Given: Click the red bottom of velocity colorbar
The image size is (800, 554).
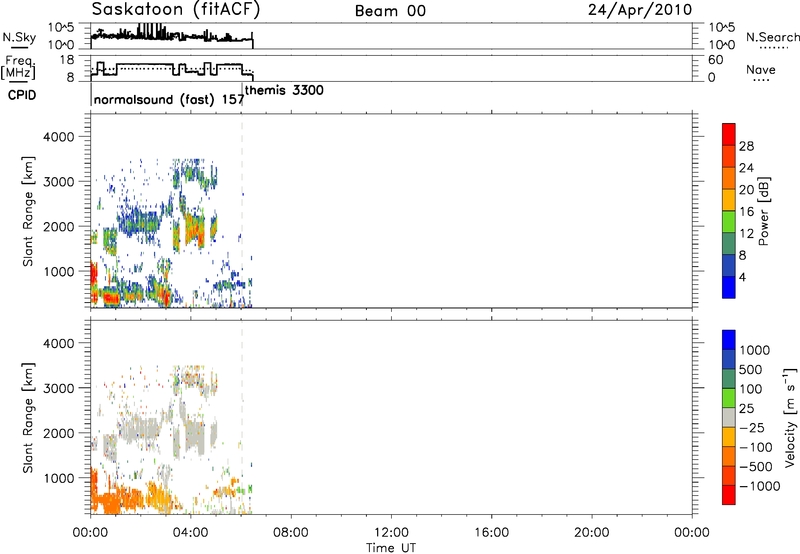Looking at the screenshot, I should 729,495.
